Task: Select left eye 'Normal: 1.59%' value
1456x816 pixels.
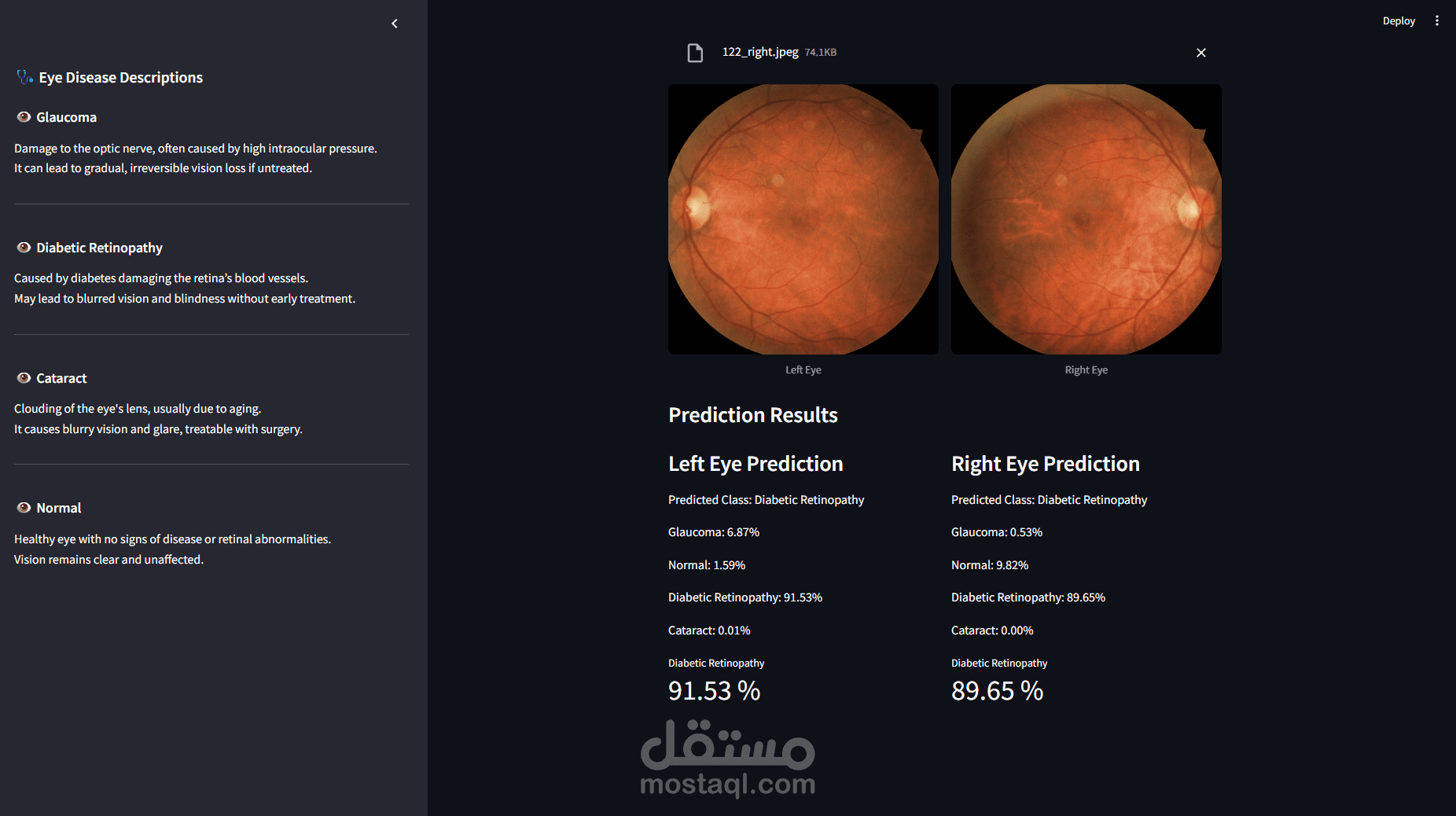Action: point(707,565)
